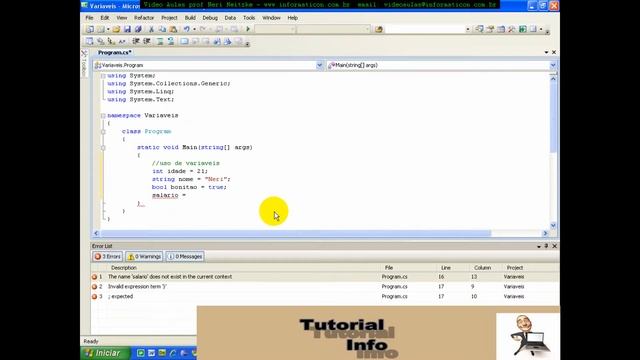Click the Find in Files icon
The image size is (640, 360).
tap(379, 29)
